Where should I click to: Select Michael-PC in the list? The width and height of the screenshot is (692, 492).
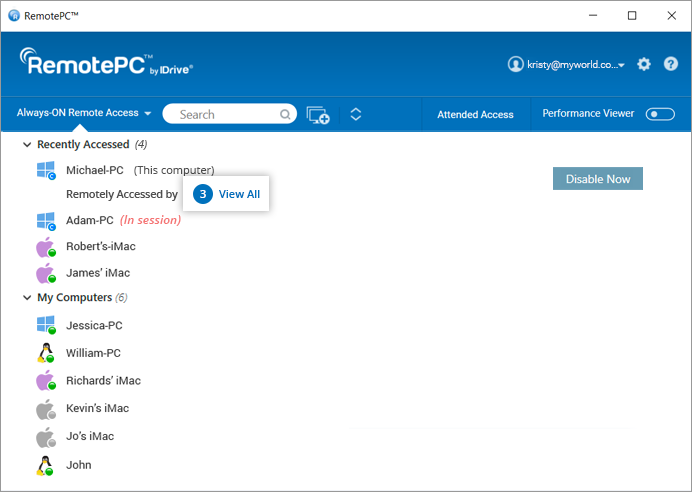point(95,170)
